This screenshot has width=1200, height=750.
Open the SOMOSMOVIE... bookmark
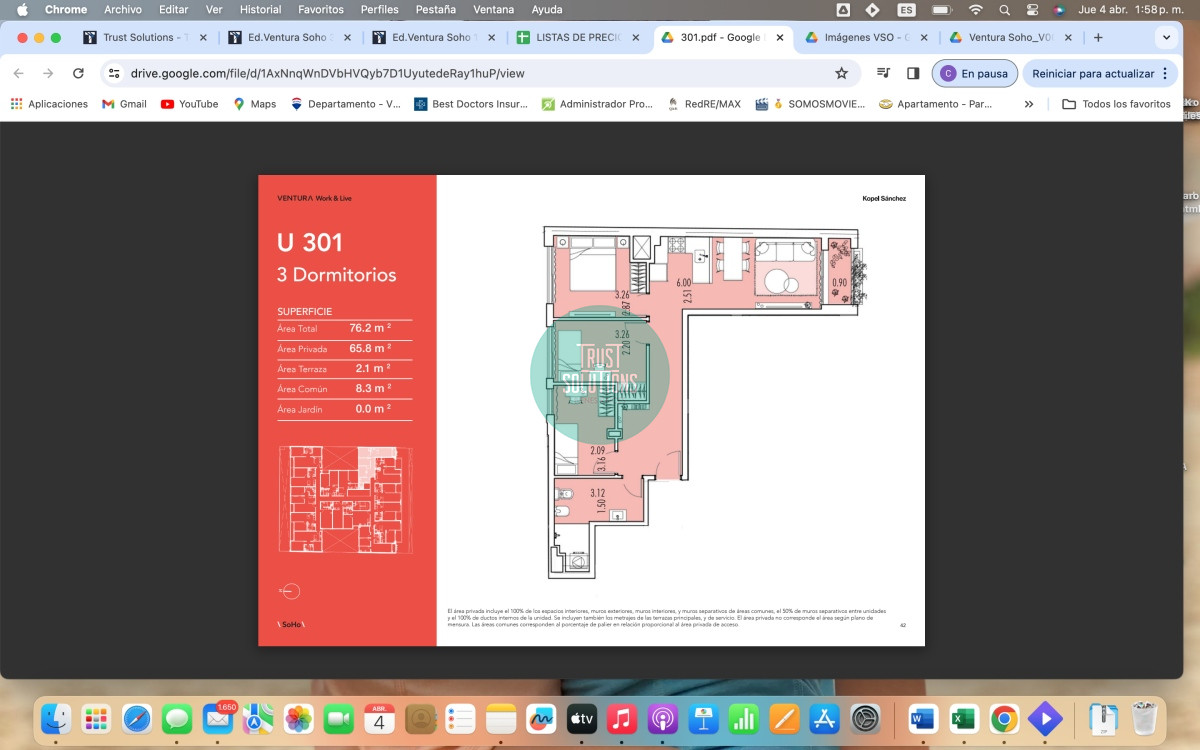[x=810, y=104]
